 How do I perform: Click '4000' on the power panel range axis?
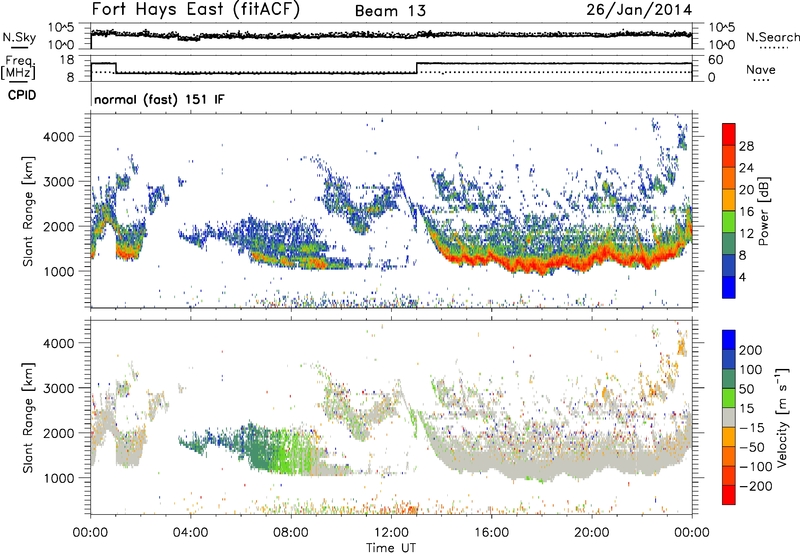pyautogui.click(x=58, y=137)
